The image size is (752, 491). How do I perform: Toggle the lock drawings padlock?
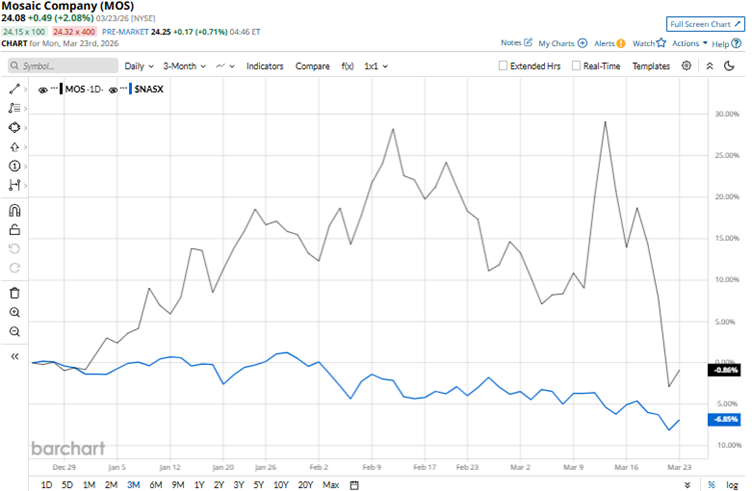click(x=14, y=230)
